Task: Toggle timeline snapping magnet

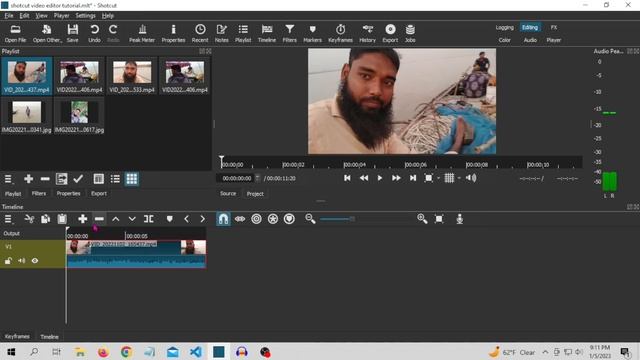Action: tap(223, 219)
